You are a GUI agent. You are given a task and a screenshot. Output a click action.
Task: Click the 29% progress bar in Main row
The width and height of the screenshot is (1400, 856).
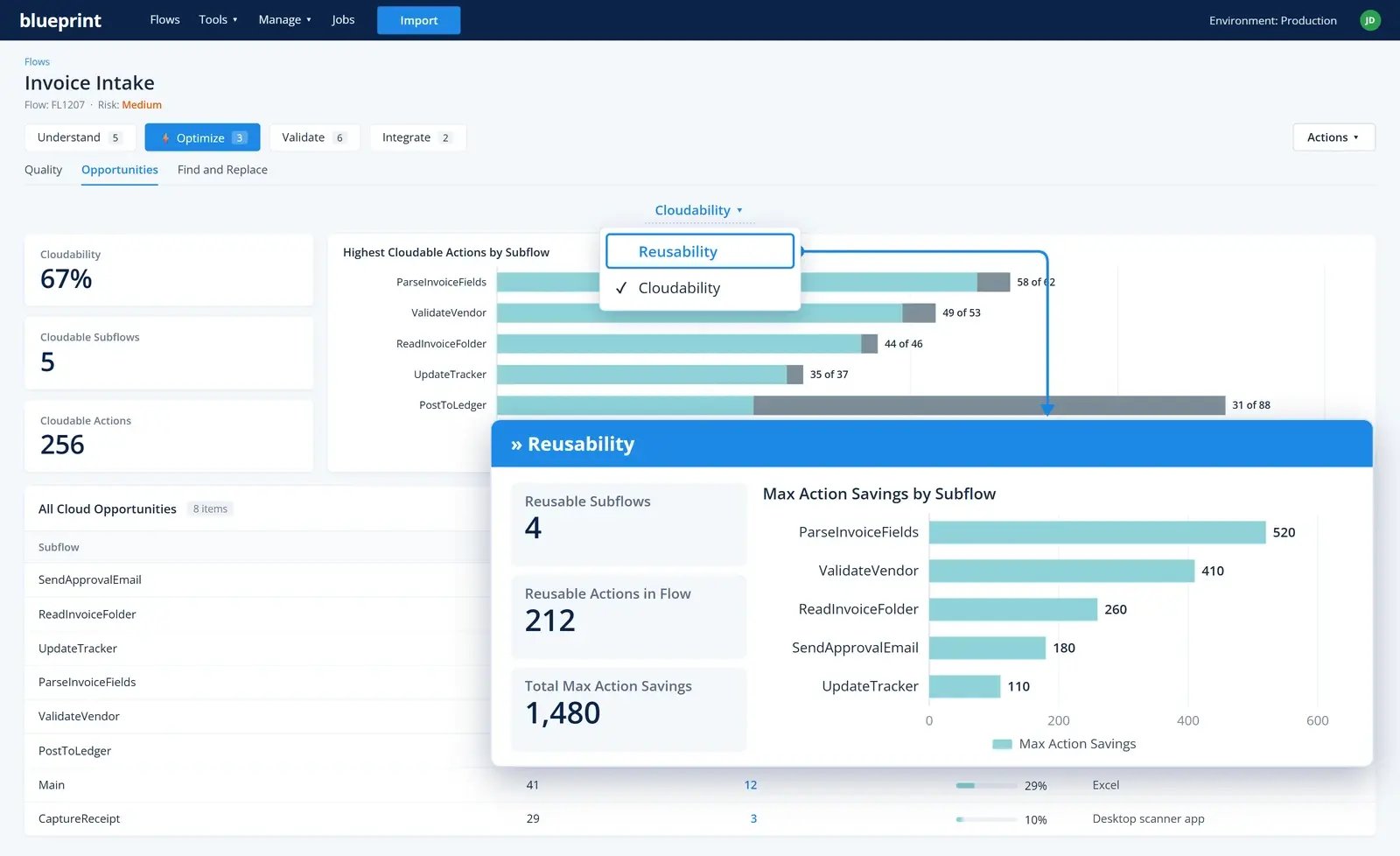pyautogui.click(x=987, y=786)
